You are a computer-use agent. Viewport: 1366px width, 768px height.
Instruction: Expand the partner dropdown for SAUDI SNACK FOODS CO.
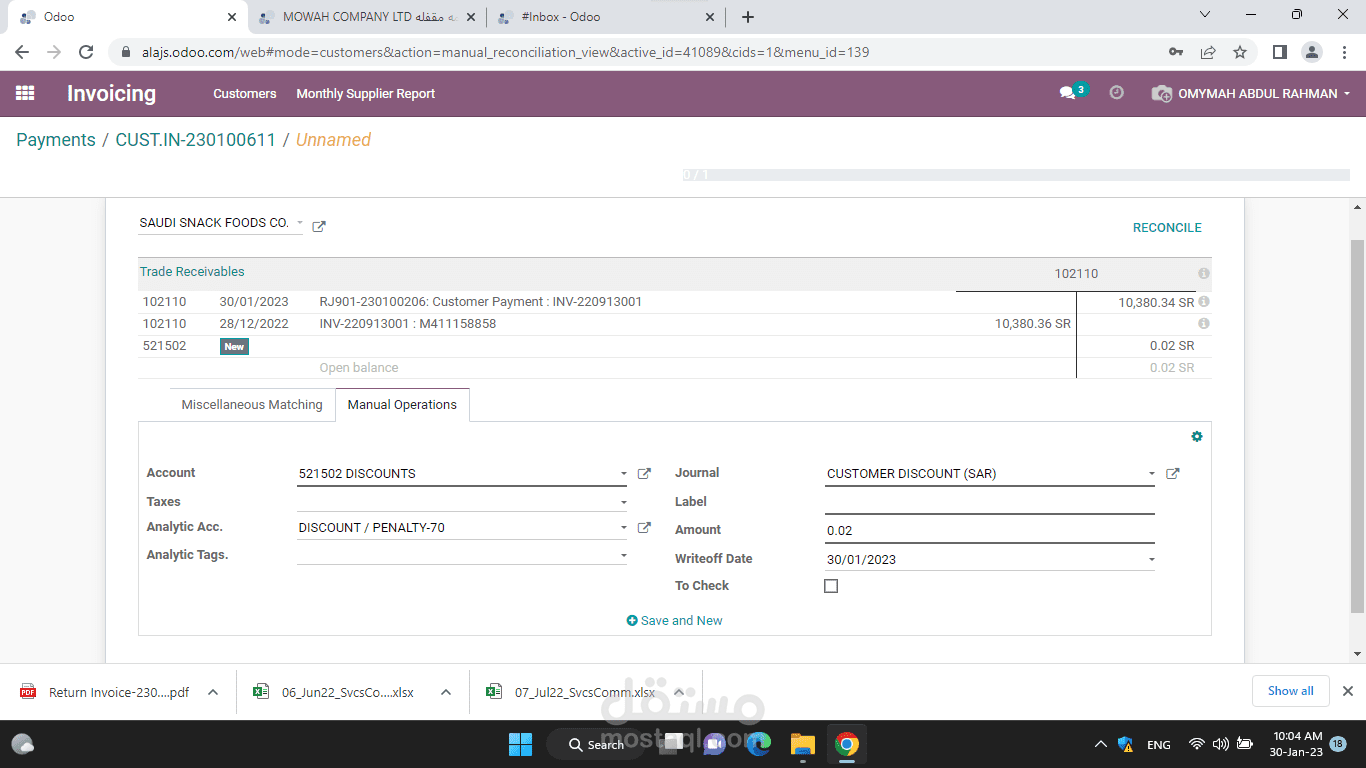click(x=298, y=224)
